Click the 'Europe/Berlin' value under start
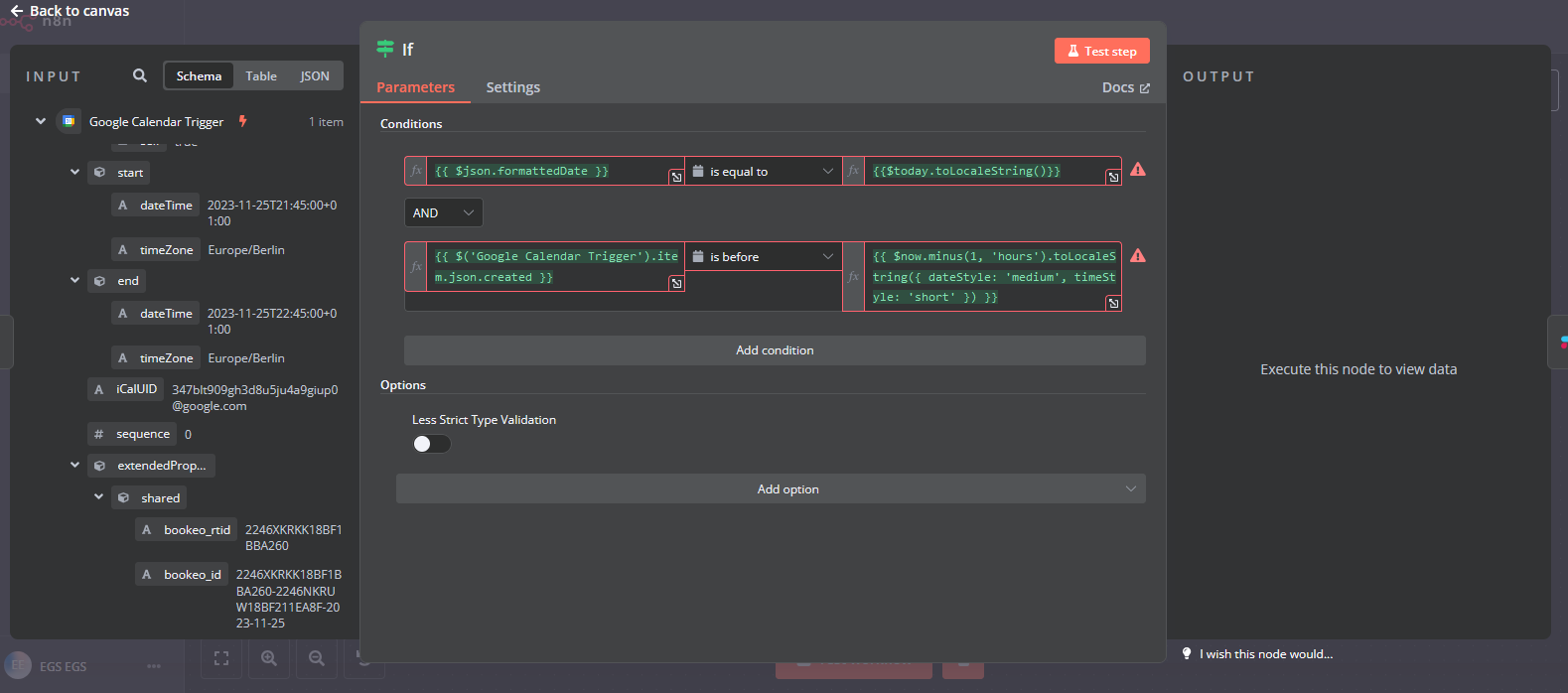This screenshot has height=693, width=1568. point(246,250)
